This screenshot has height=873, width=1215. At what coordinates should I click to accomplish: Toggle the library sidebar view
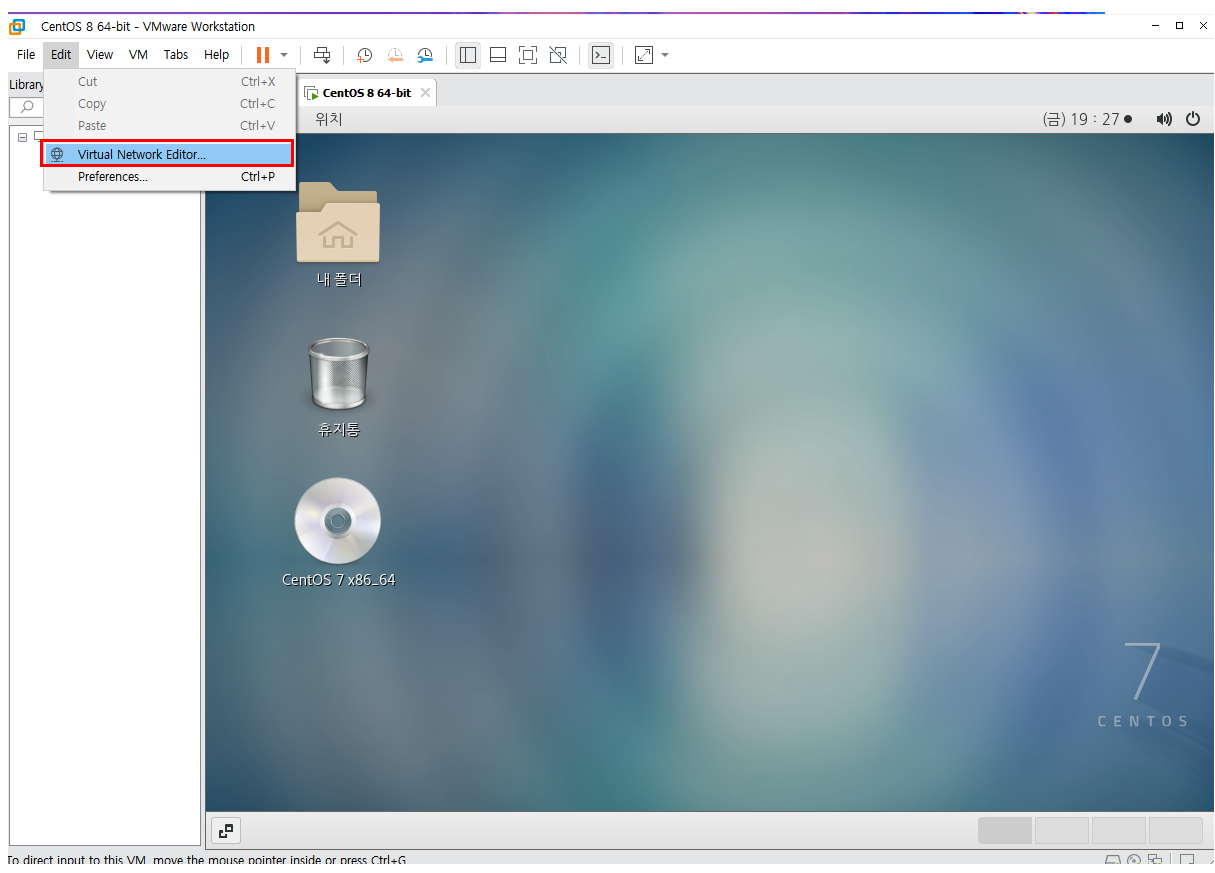tap(467, 55)
